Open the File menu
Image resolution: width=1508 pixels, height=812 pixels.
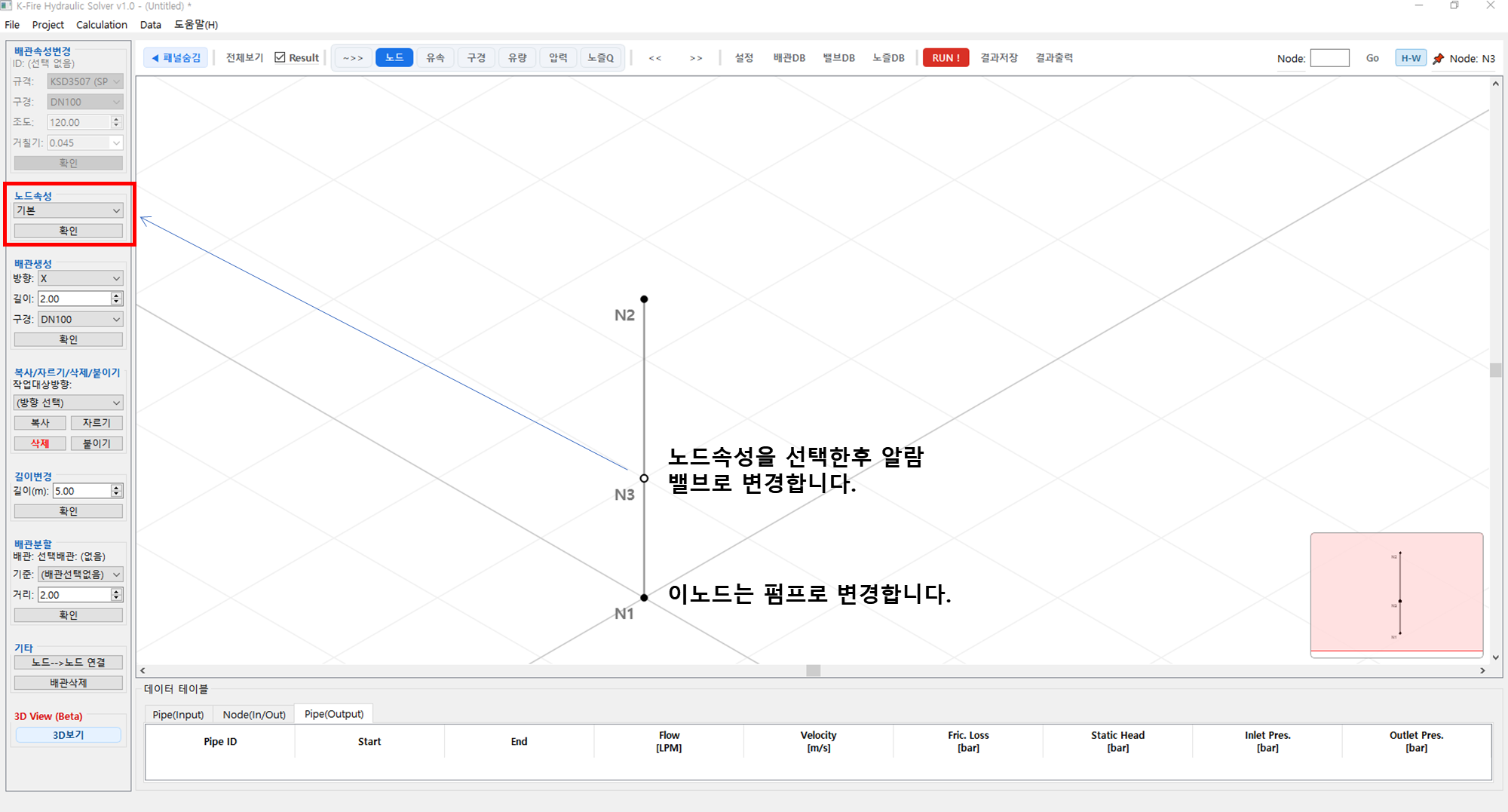[x=12, y=24]
